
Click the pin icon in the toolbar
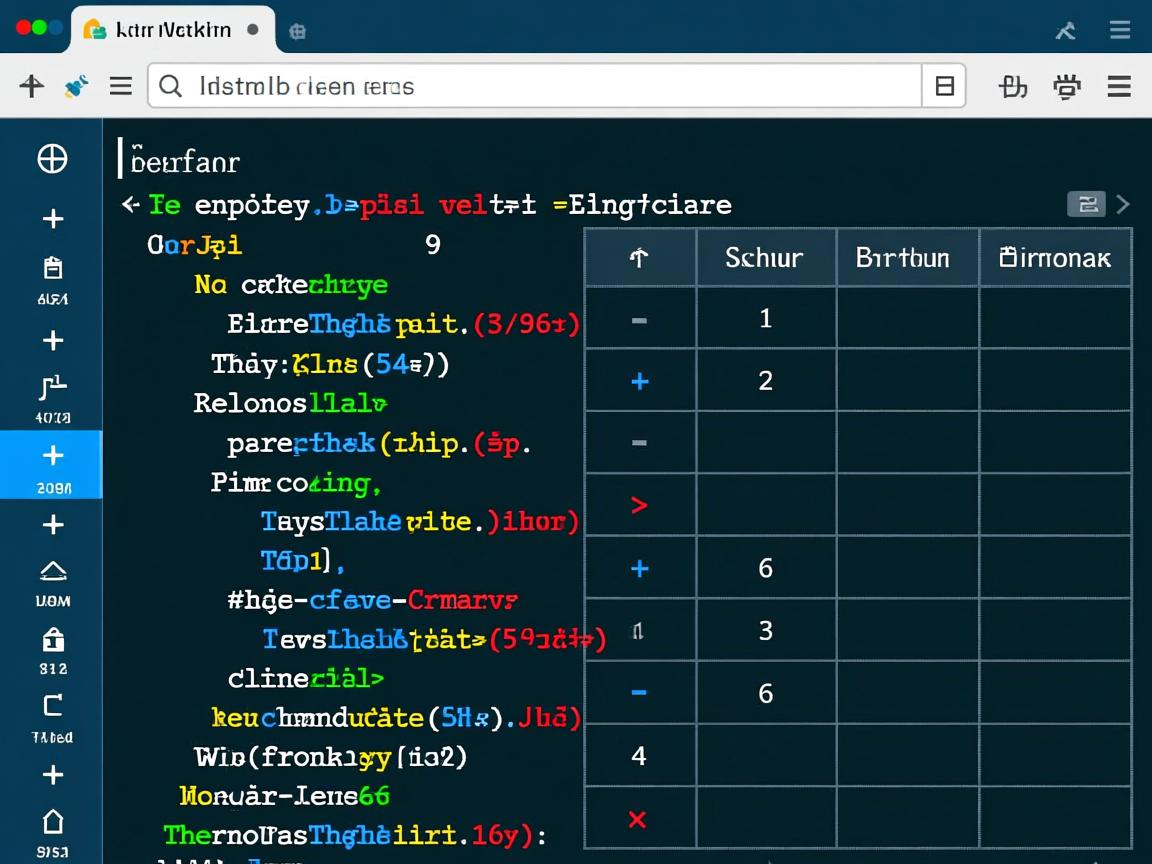click(x=76, y=87)
